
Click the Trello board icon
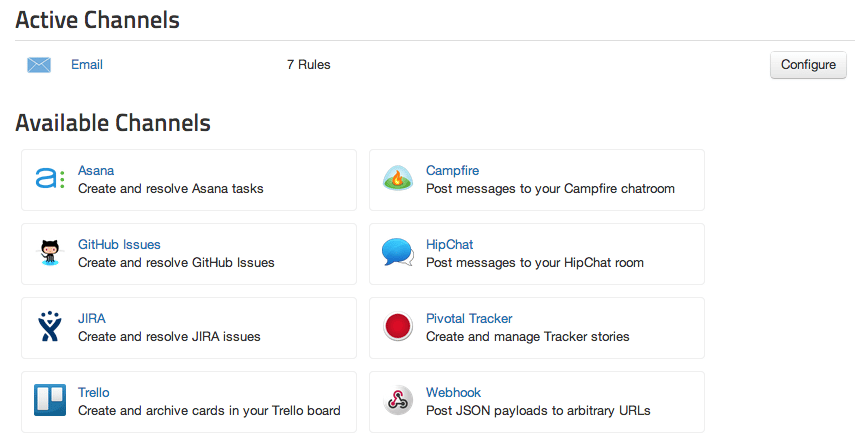click(50, 400)
